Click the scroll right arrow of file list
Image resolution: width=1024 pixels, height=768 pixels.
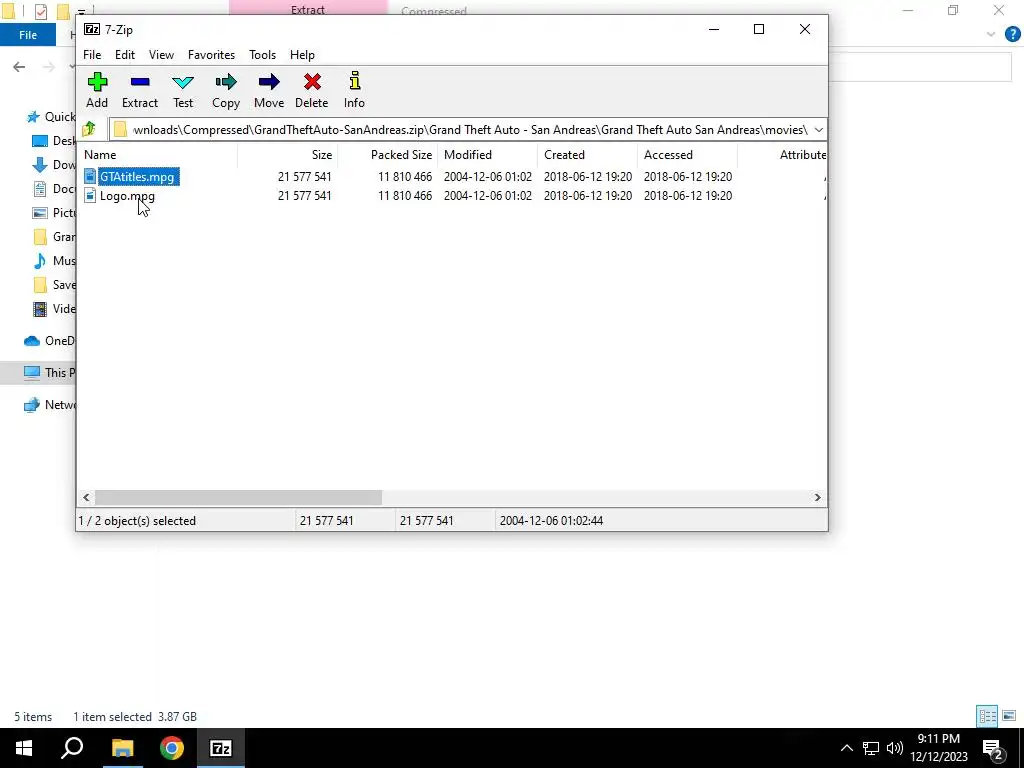point(818,498)
